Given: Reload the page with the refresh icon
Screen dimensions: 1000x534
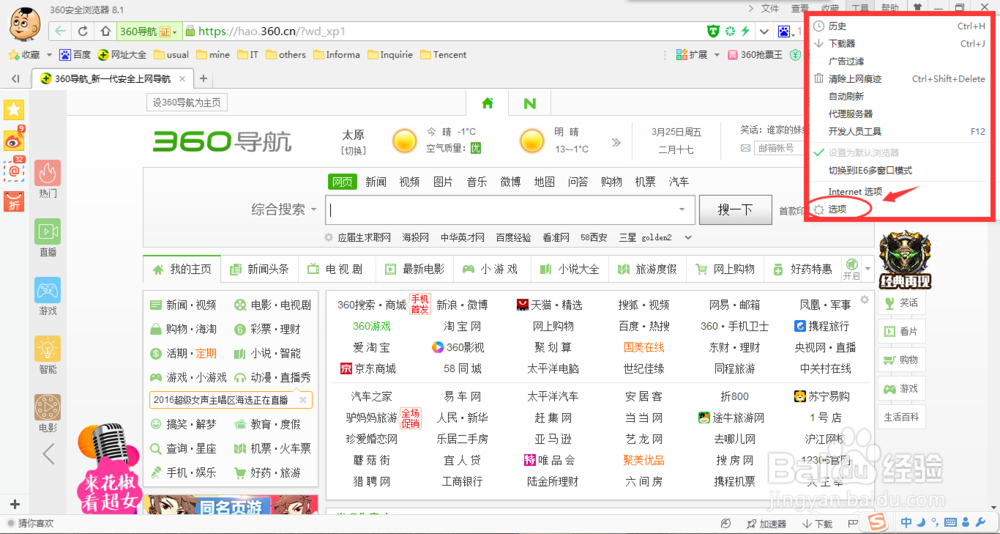Looking at the screenshot, I should click(82, 31).
